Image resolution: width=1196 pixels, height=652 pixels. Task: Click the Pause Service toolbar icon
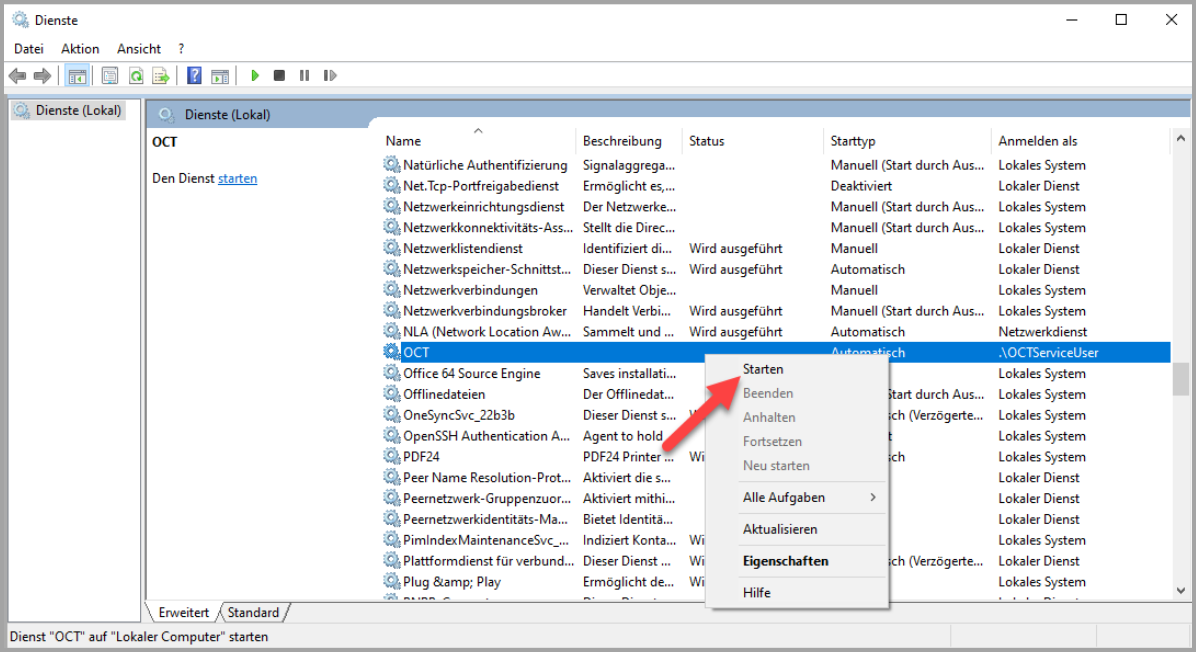tap(304, 76)
